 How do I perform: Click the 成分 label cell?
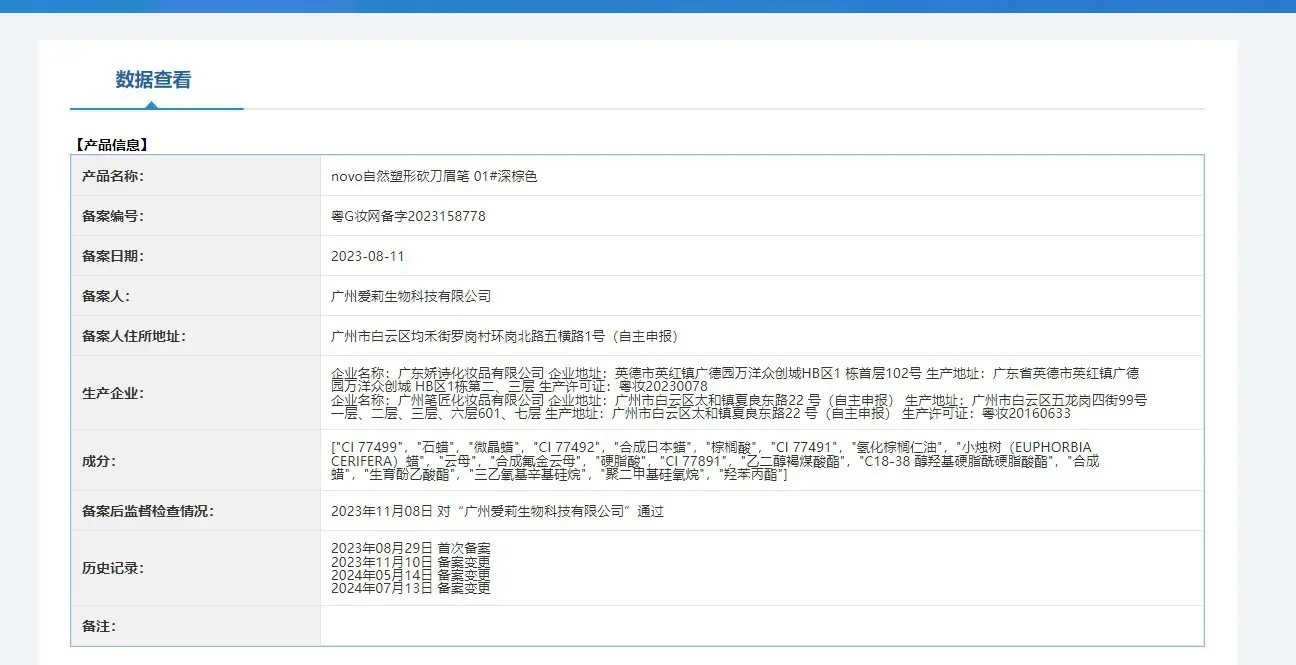click(196, 461)
